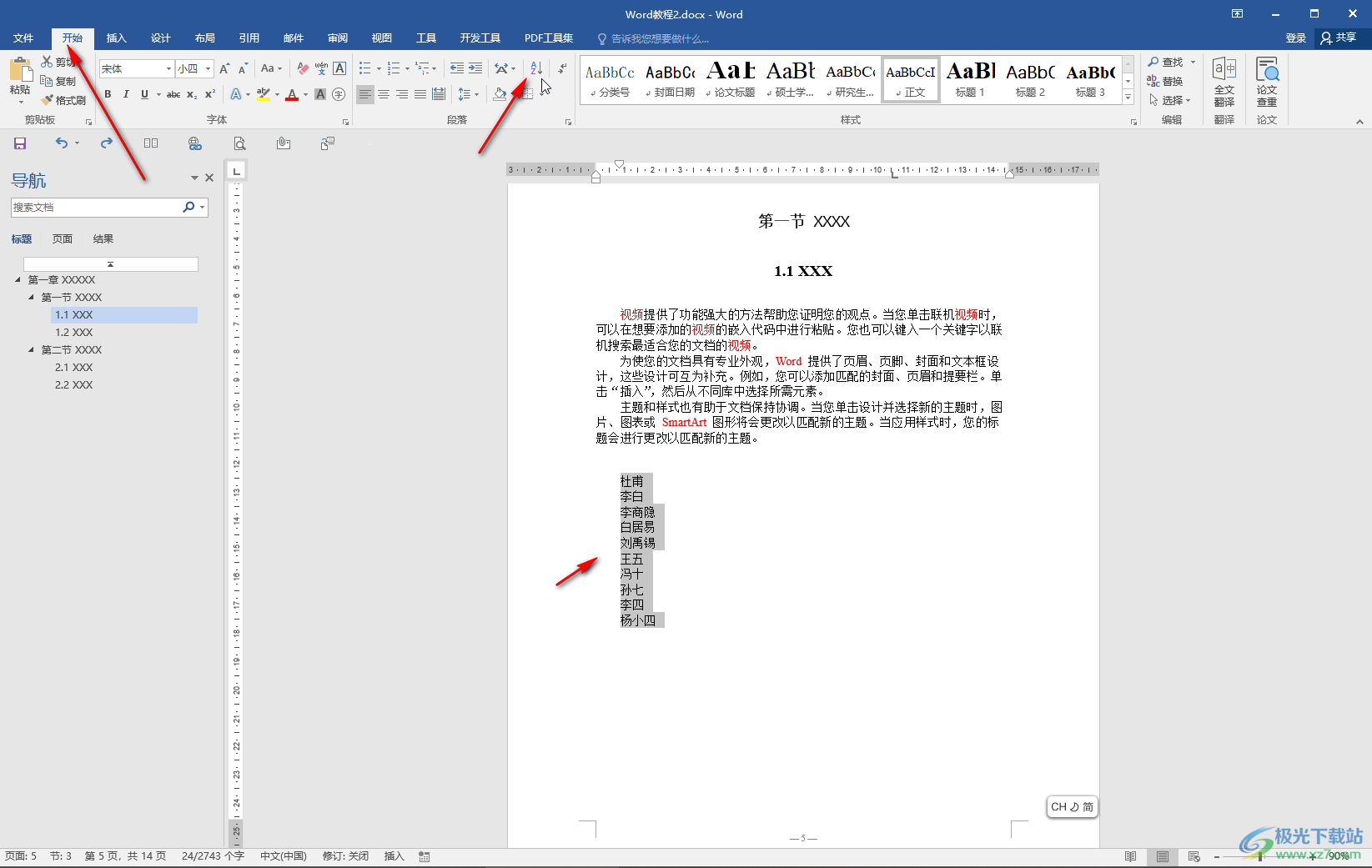Click the 登录 Sign in link
The width and height of the screenshot is (1372, 868).
click(1295, 38)
